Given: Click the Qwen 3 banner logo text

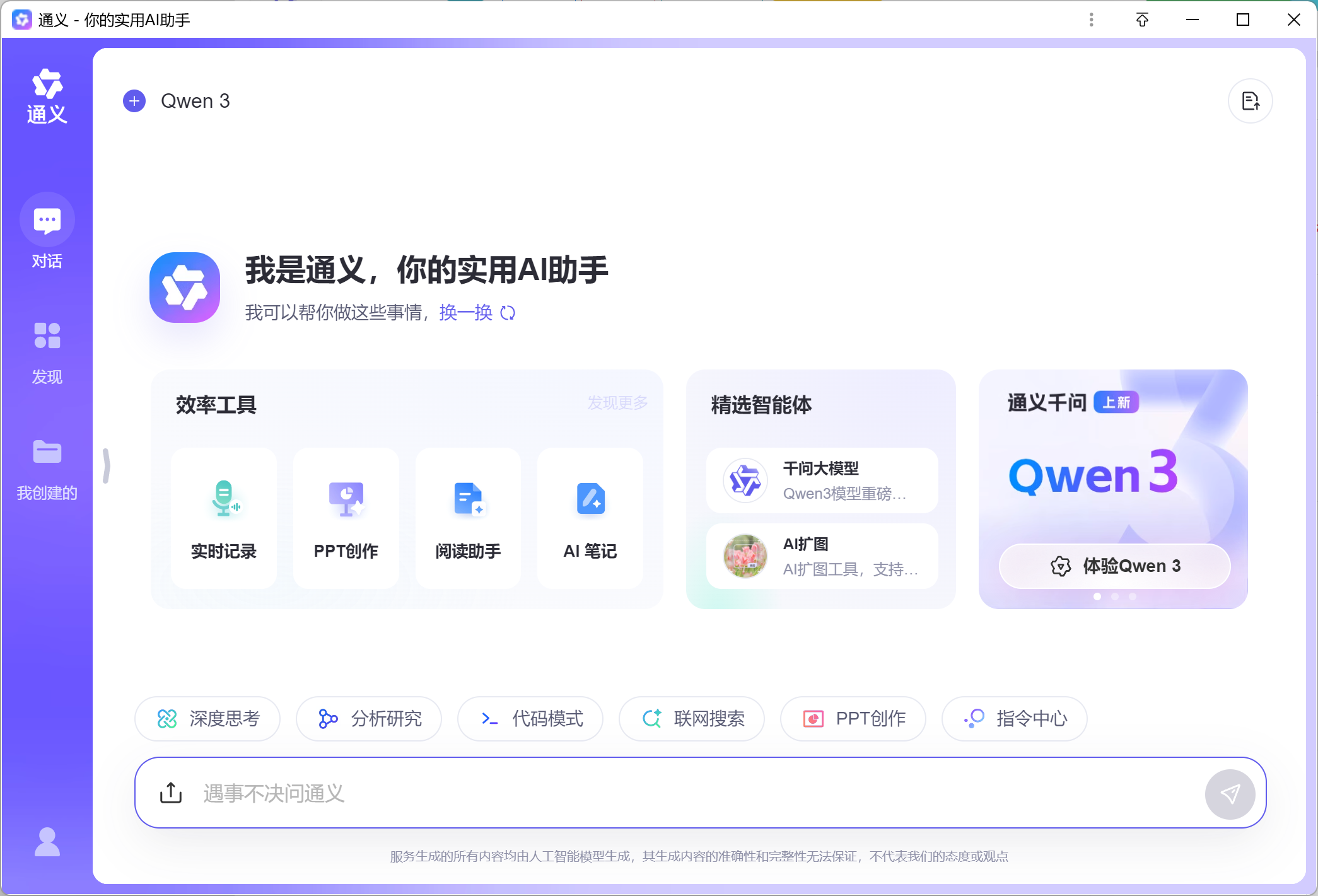Looking at the screenshot, I should 1093,474.
